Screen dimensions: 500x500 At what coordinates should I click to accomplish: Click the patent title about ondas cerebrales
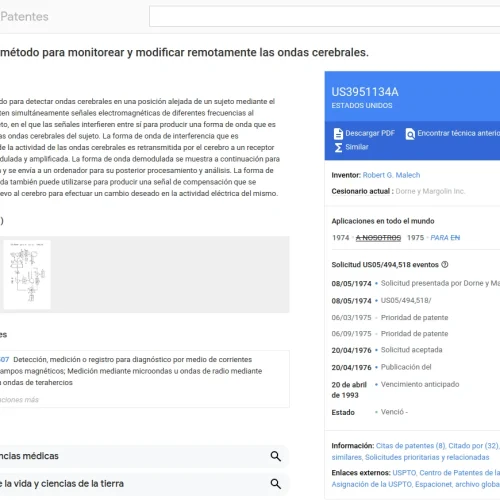tap(184, 52)
